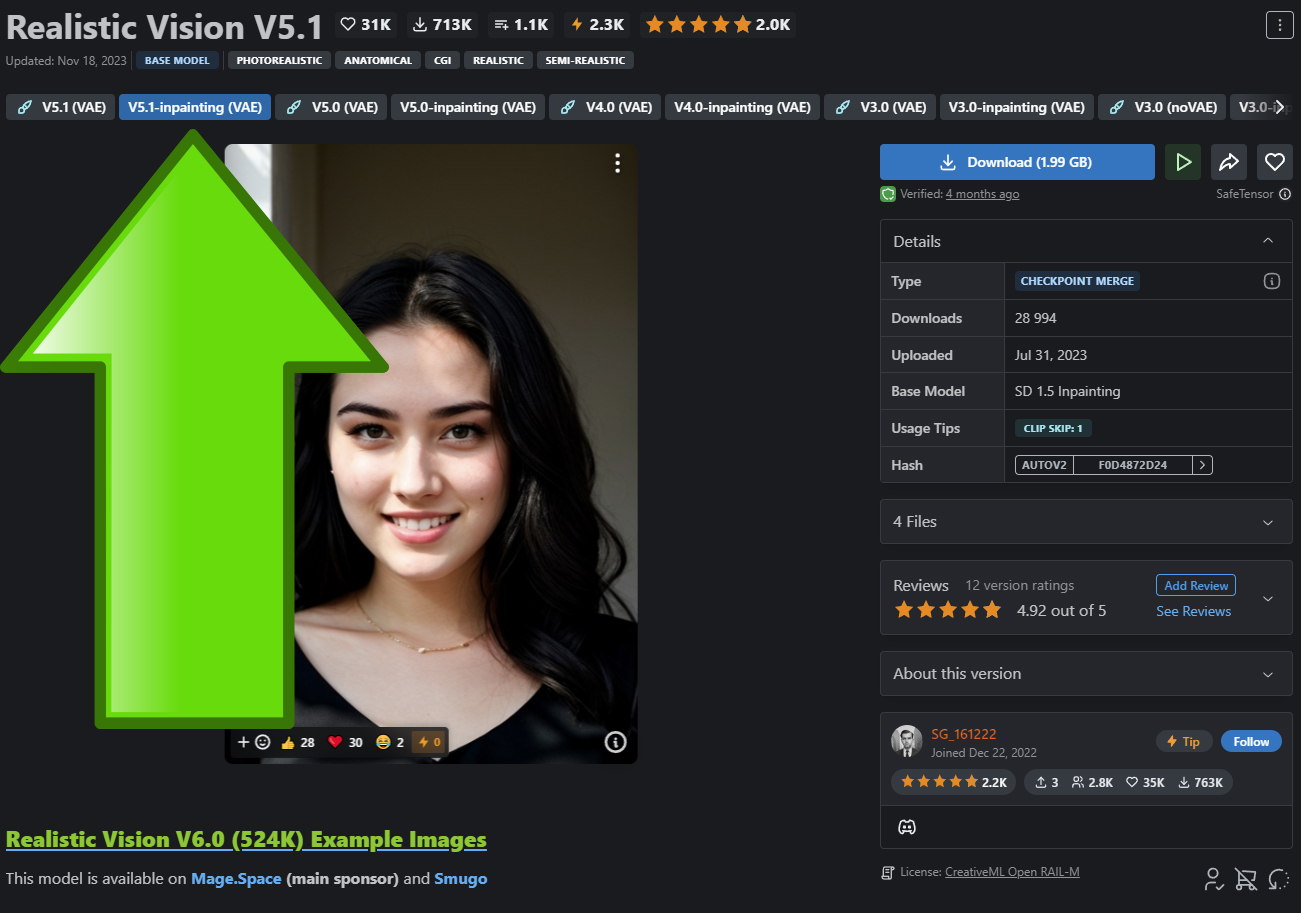Click the 713K downloads count badge
This screenshot has width=1301, height=913.
click(x=443, y=24)
